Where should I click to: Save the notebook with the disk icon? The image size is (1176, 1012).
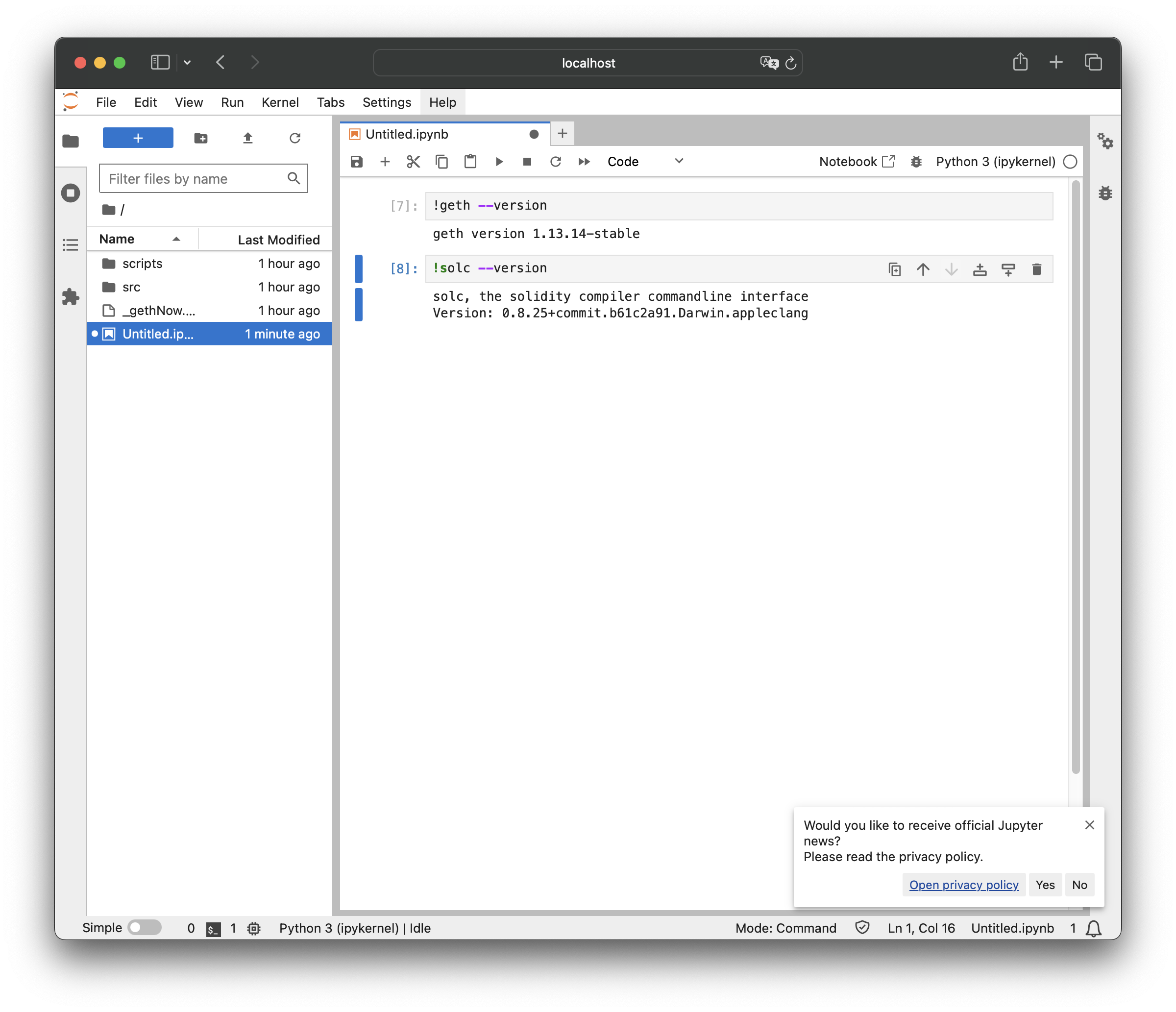pos(356,162)
